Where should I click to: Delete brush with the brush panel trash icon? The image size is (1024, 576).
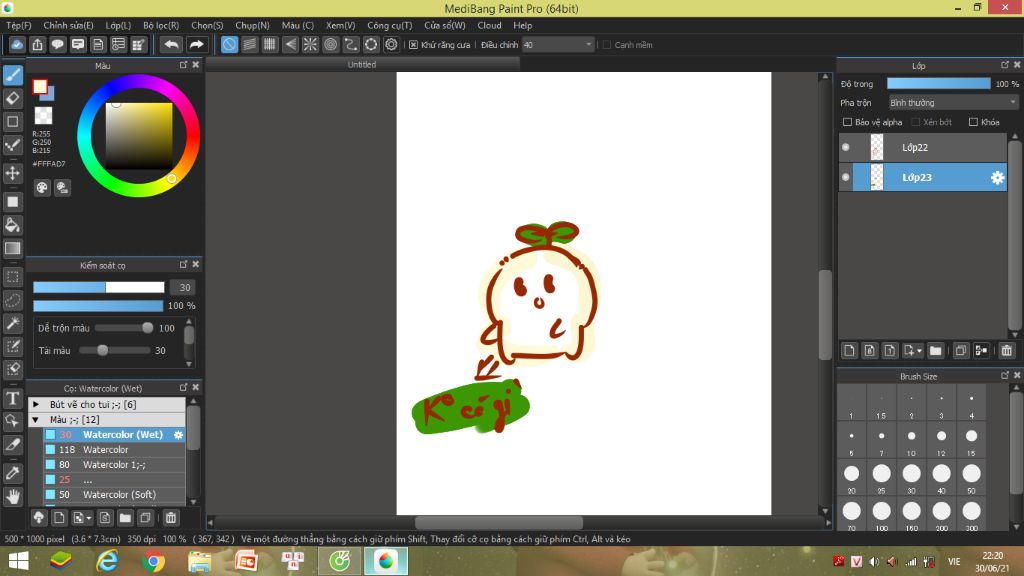click(170, 518)
